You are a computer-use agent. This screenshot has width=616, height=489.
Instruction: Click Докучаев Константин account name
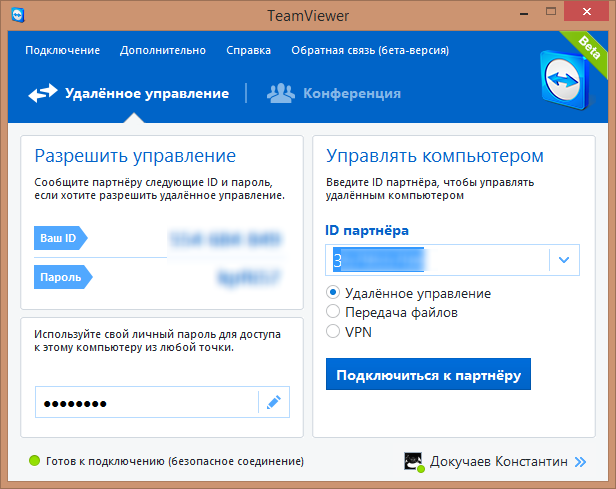click(x=499, y=462)
